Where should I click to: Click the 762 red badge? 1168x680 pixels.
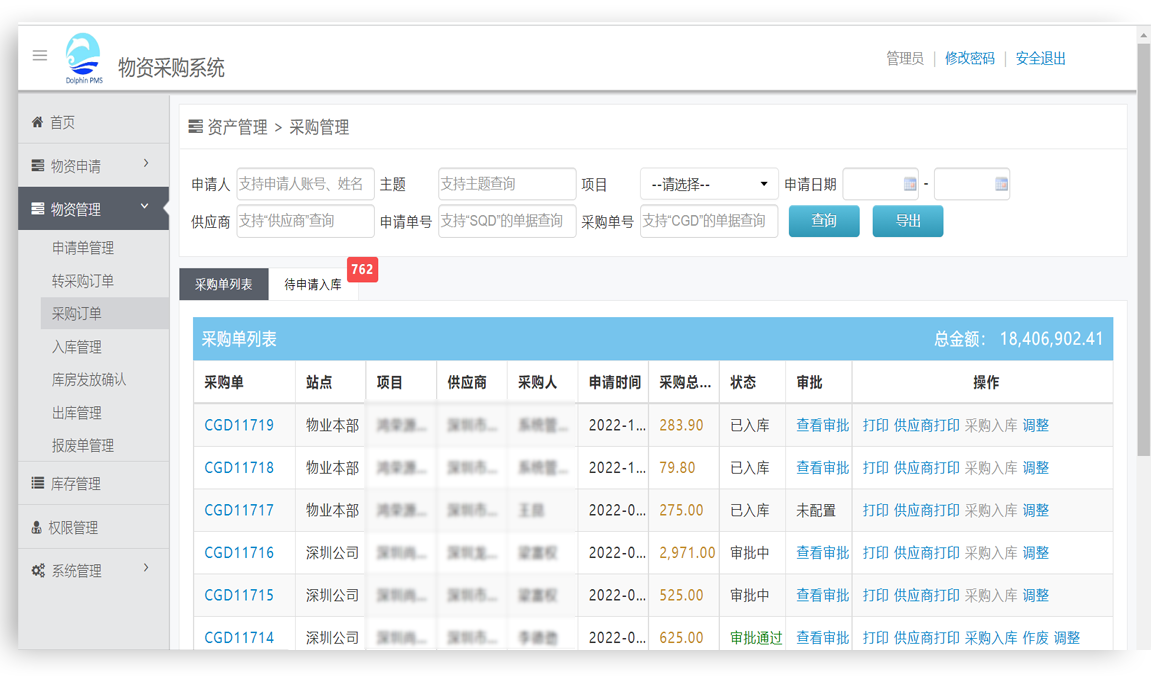point(362,269)
